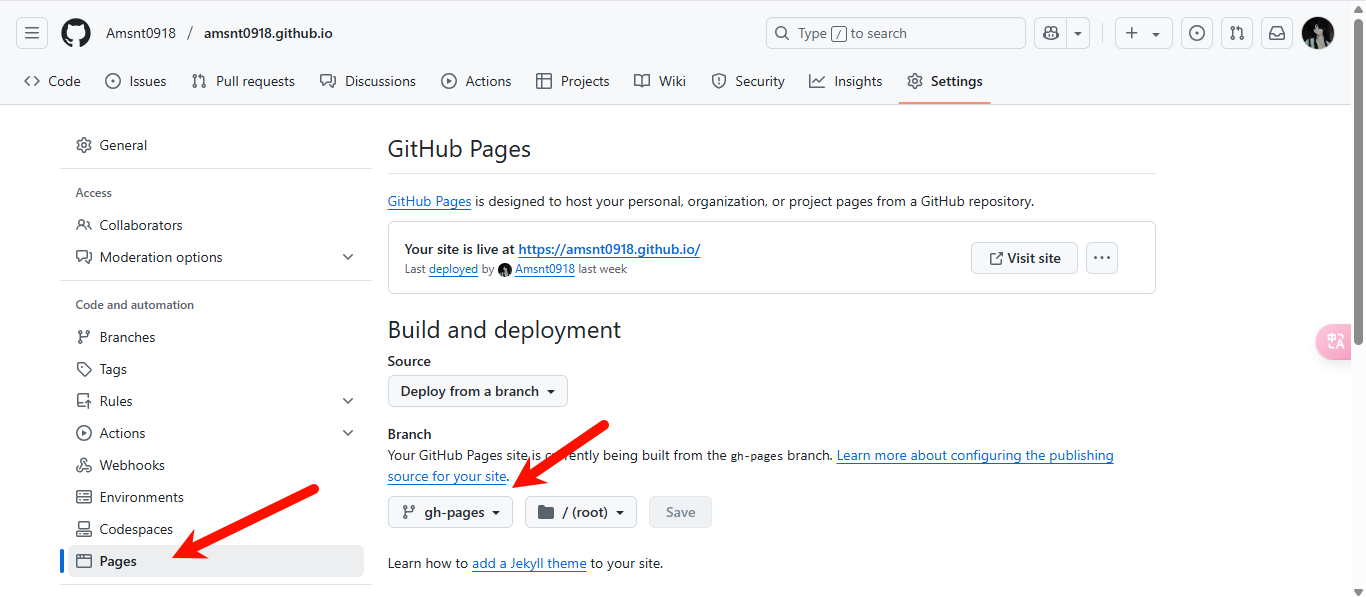Image resolution: width=1366 pixels, height=597 pixels.
Task: Expand the create new plus dropdown
Action: [x=1143, y=33]
